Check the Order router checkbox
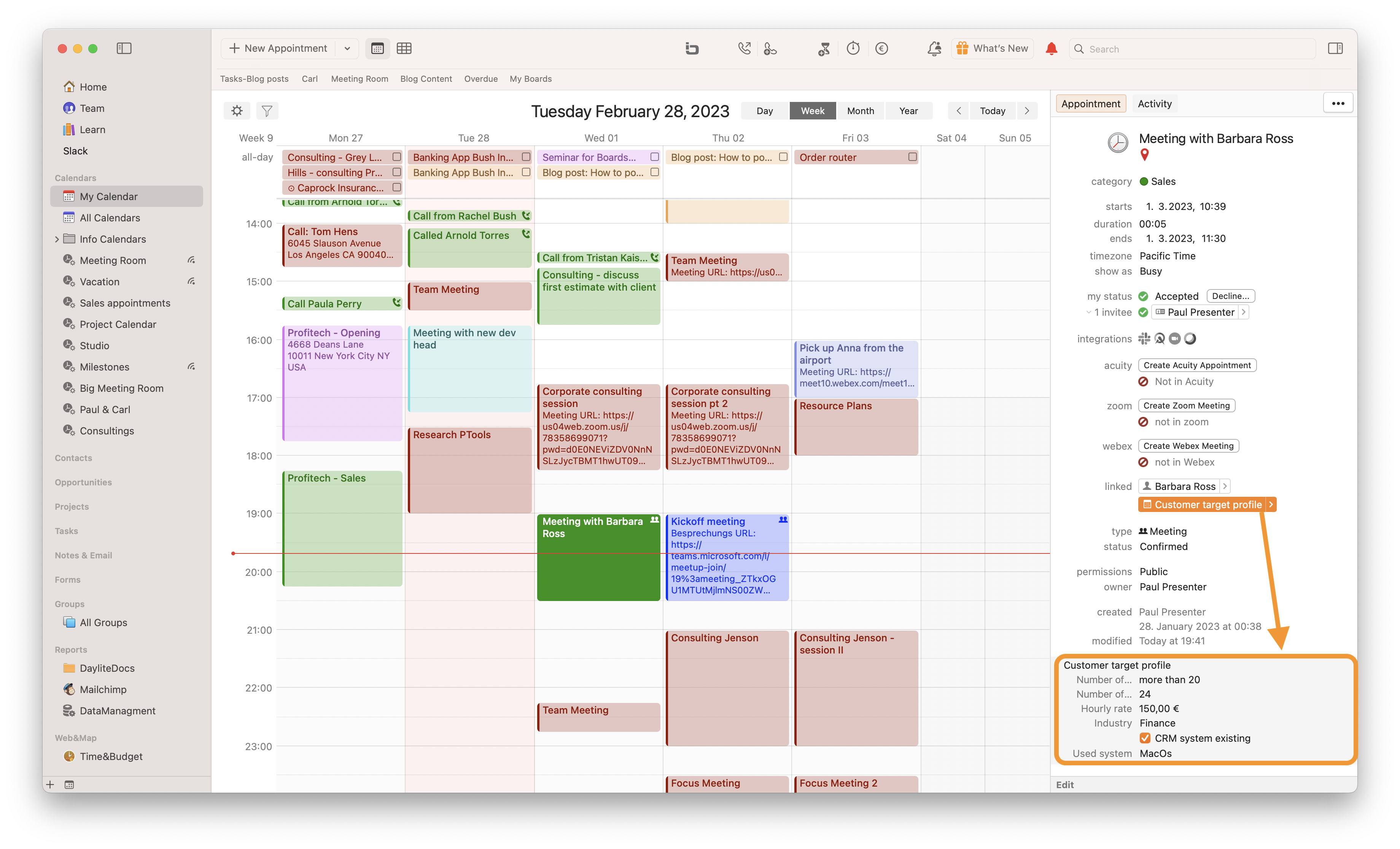Screen dimensions: 1400x849 pyautogui.click(x=912, y=156)
